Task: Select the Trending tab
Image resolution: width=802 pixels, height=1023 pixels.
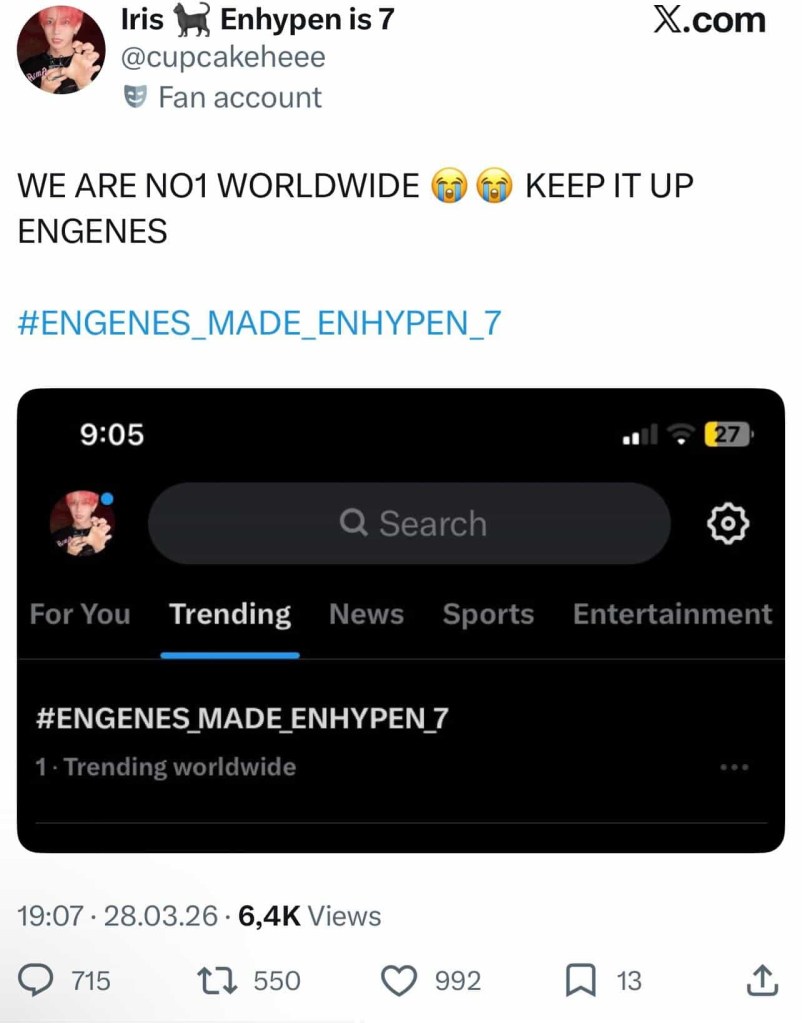Action: [x=230, y=614]
